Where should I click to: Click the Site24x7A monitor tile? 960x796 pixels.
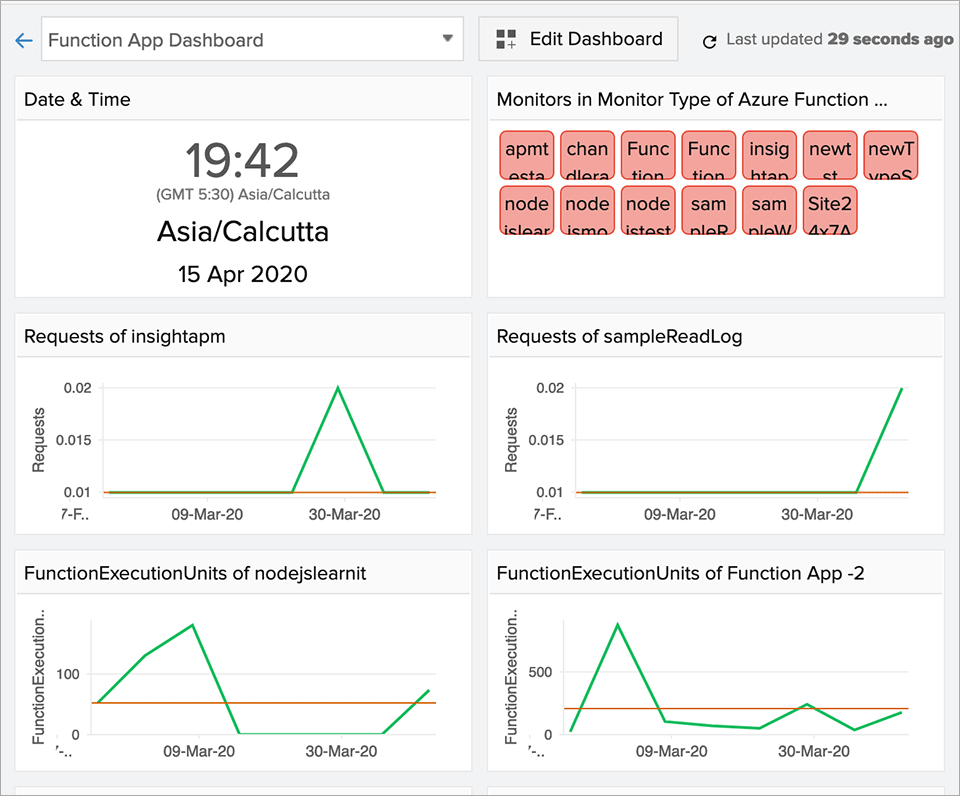tap(830, 210)
